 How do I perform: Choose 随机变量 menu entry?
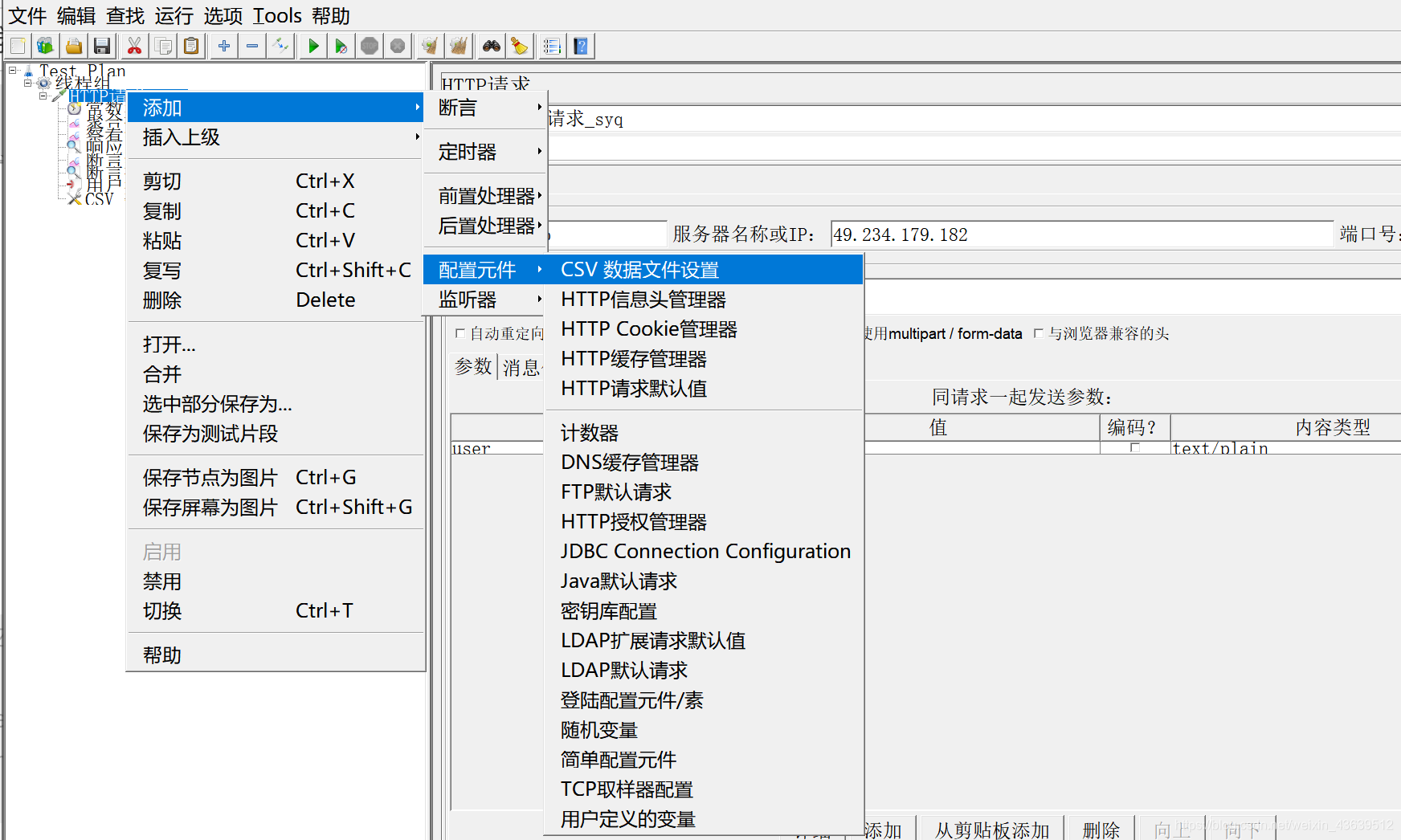tap(704, 730)
